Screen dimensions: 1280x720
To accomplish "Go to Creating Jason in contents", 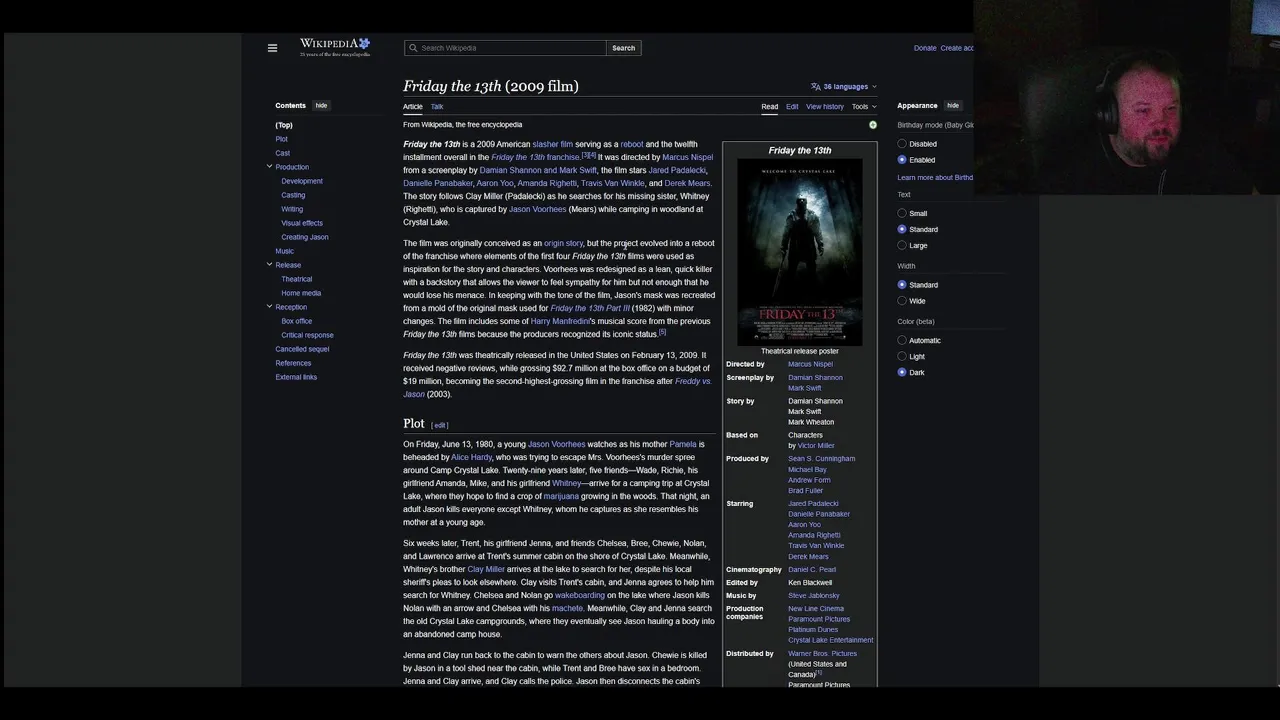I will (305, 237).
